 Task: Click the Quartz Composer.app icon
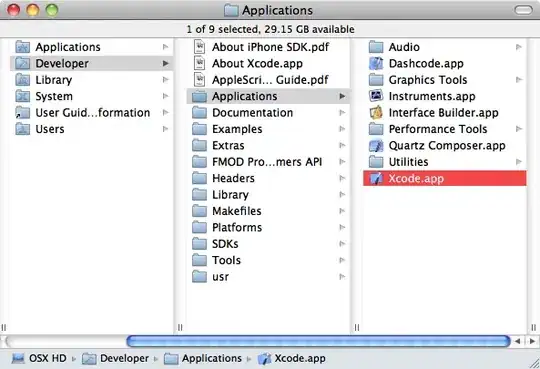point(376,146)
